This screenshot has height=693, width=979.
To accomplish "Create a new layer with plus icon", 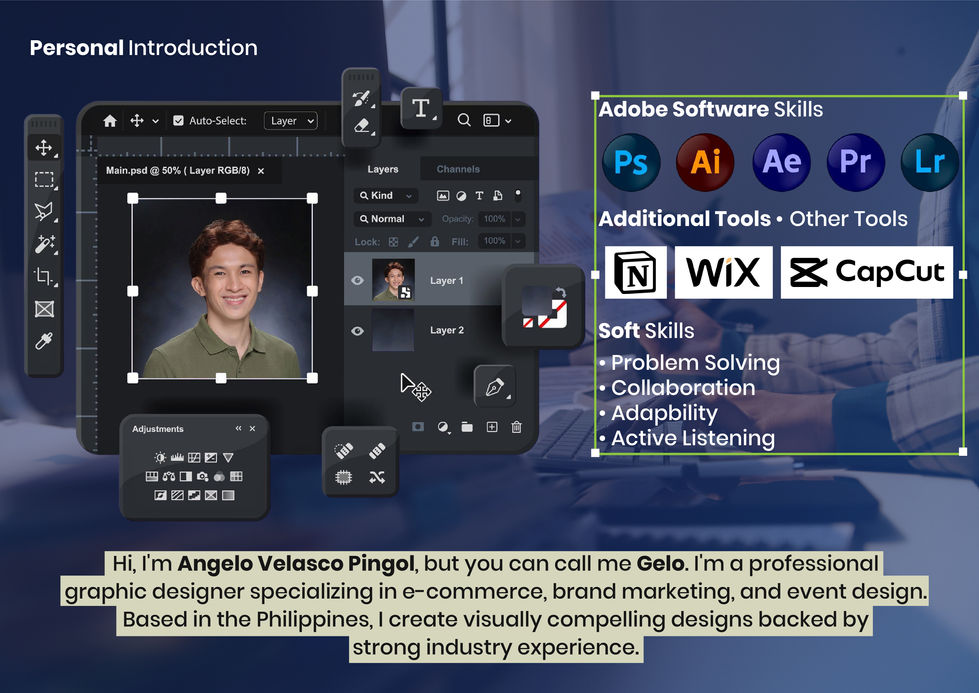I will click(492, 427).
